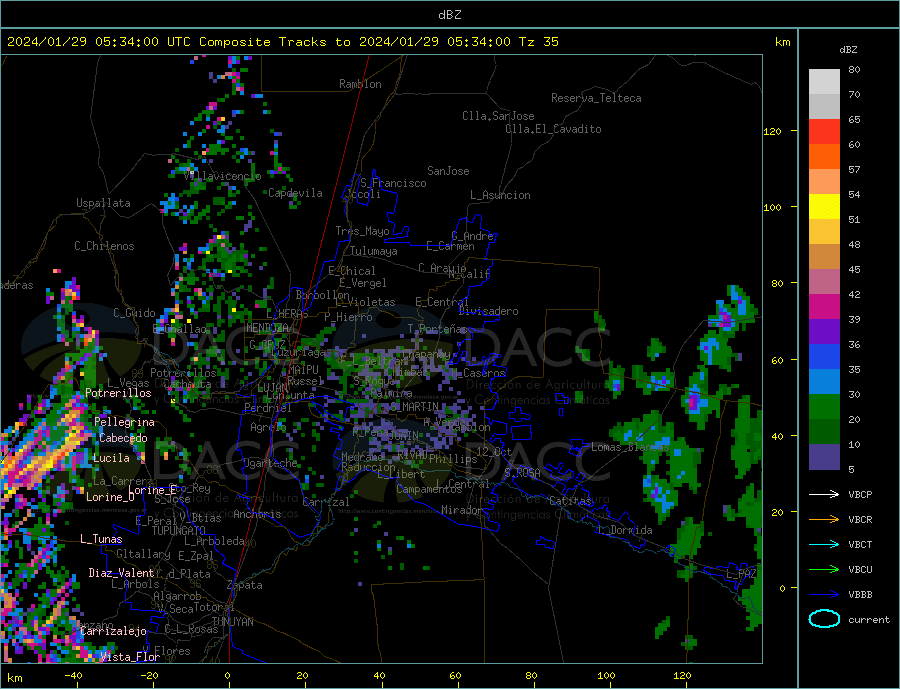Click the Zapata label
The width and height of the screenshot is (900, 689).
(245, 586)
